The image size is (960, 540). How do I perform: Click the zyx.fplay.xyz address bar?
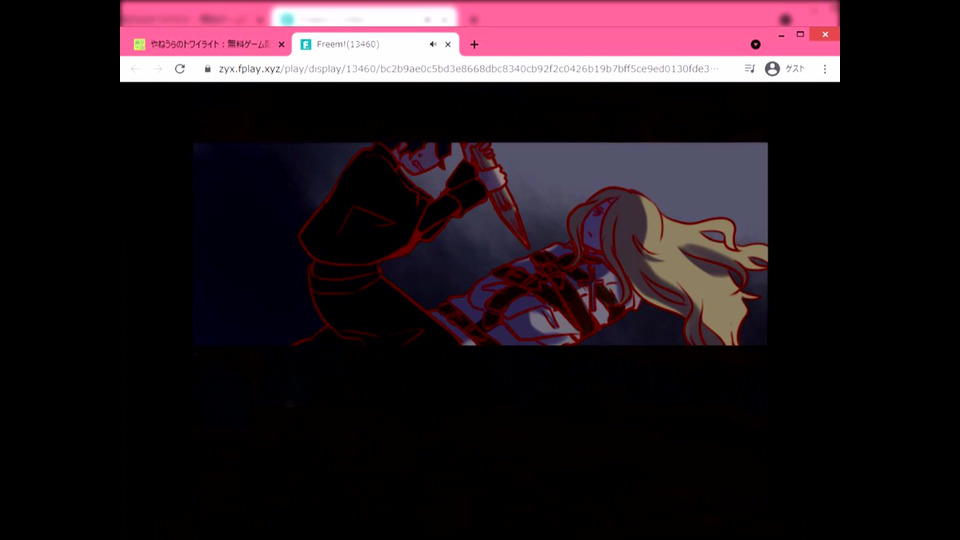(x=469, y=69)
